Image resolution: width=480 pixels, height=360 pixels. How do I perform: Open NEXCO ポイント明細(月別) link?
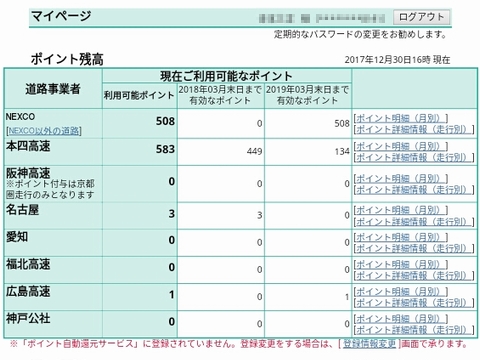click(x=401, y=118)
